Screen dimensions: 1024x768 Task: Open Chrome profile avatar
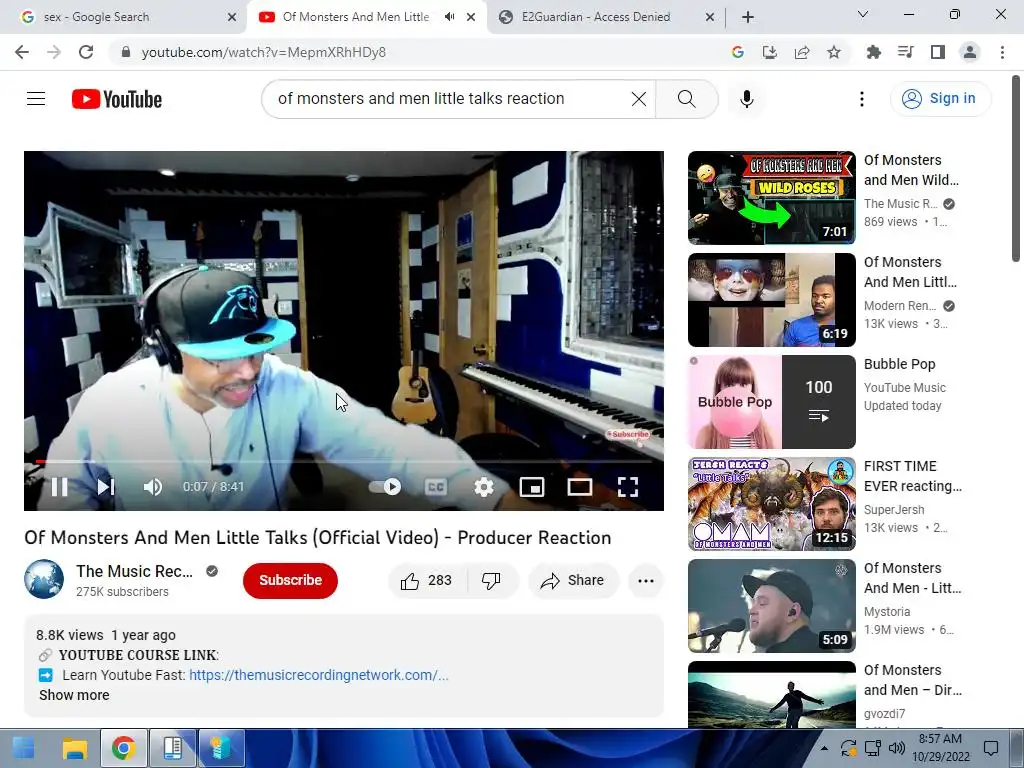point(970,52)
